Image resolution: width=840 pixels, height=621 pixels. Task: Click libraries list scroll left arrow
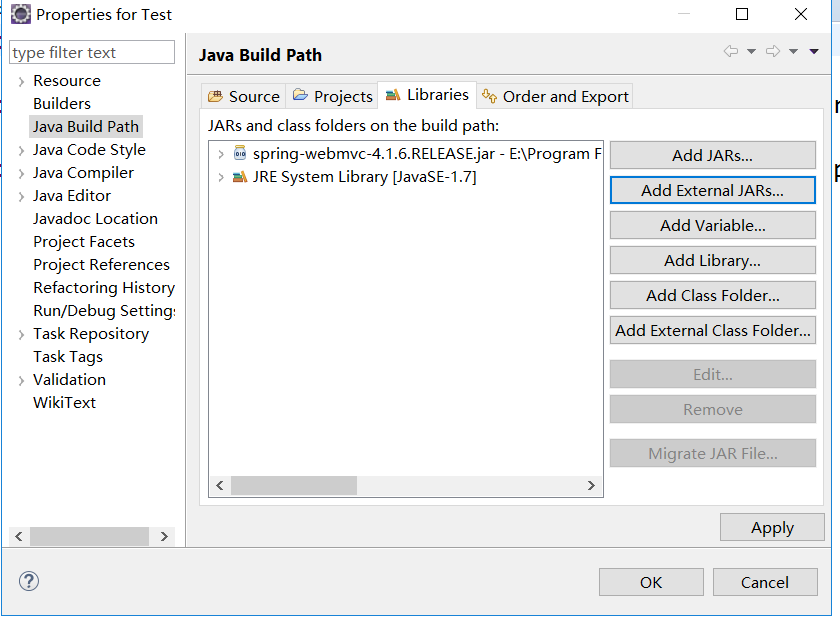[x=220, y=485]
